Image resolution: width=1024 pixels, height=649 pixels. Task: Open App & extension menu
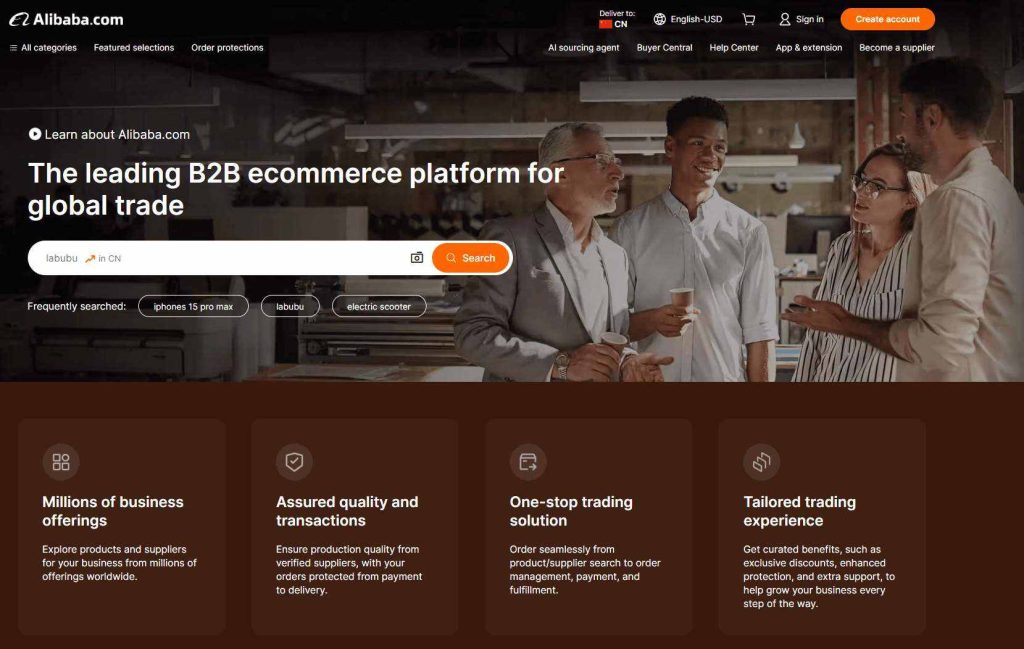[808, 48]
